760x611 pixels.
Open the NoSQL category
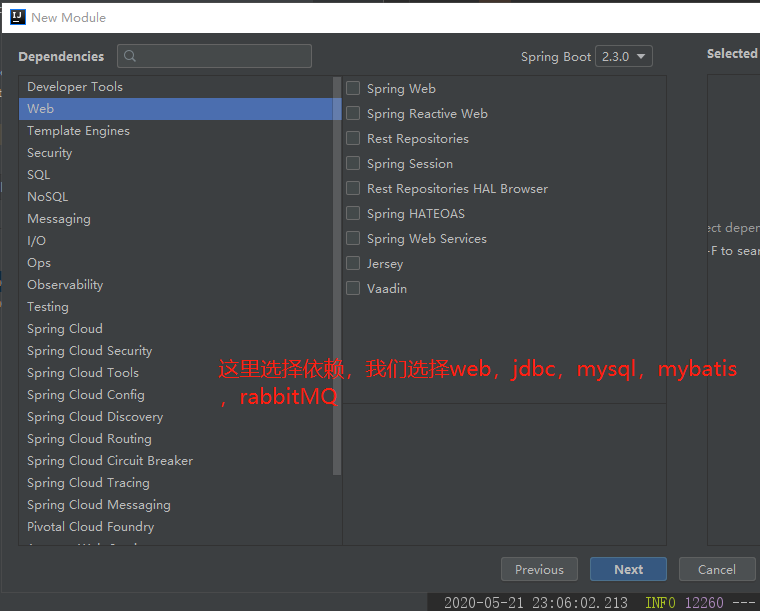point(176,197)
